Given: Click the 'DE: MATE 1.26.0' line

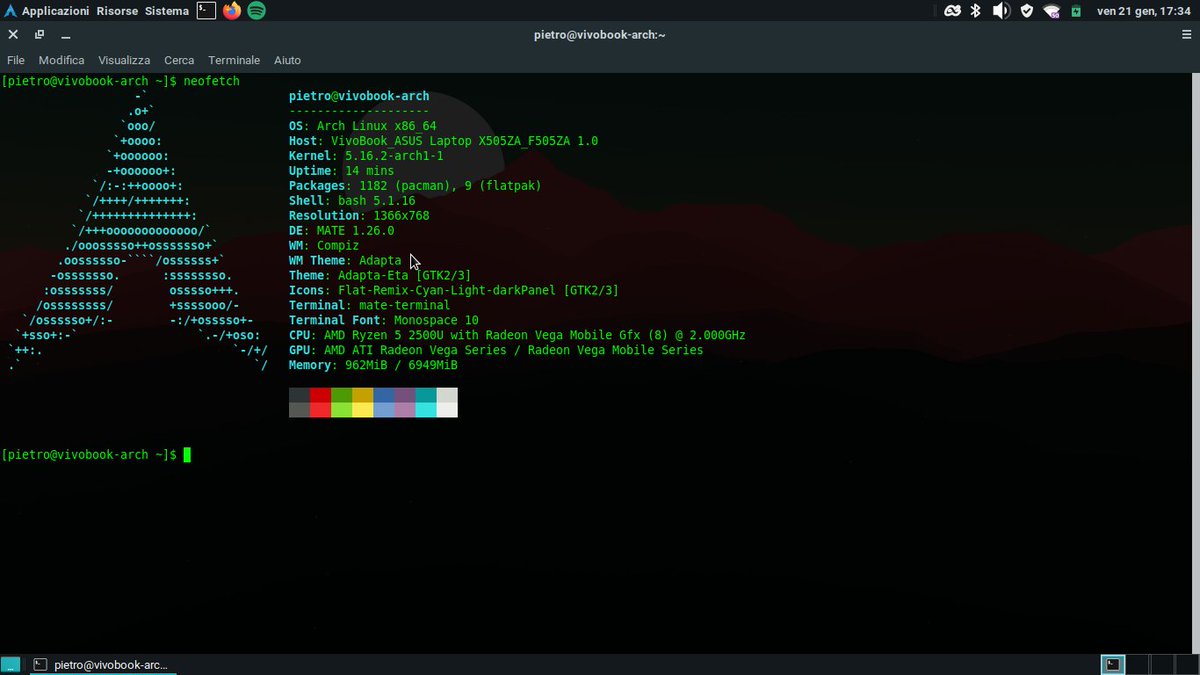Looking at the screenshot, I should [x=341, y=231].
